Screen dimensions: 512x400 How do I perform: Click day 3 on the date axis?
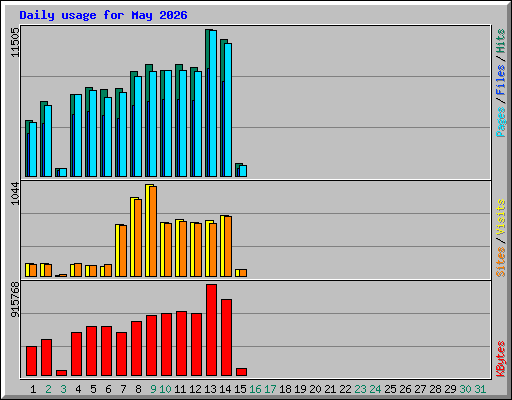coord(63,389)
